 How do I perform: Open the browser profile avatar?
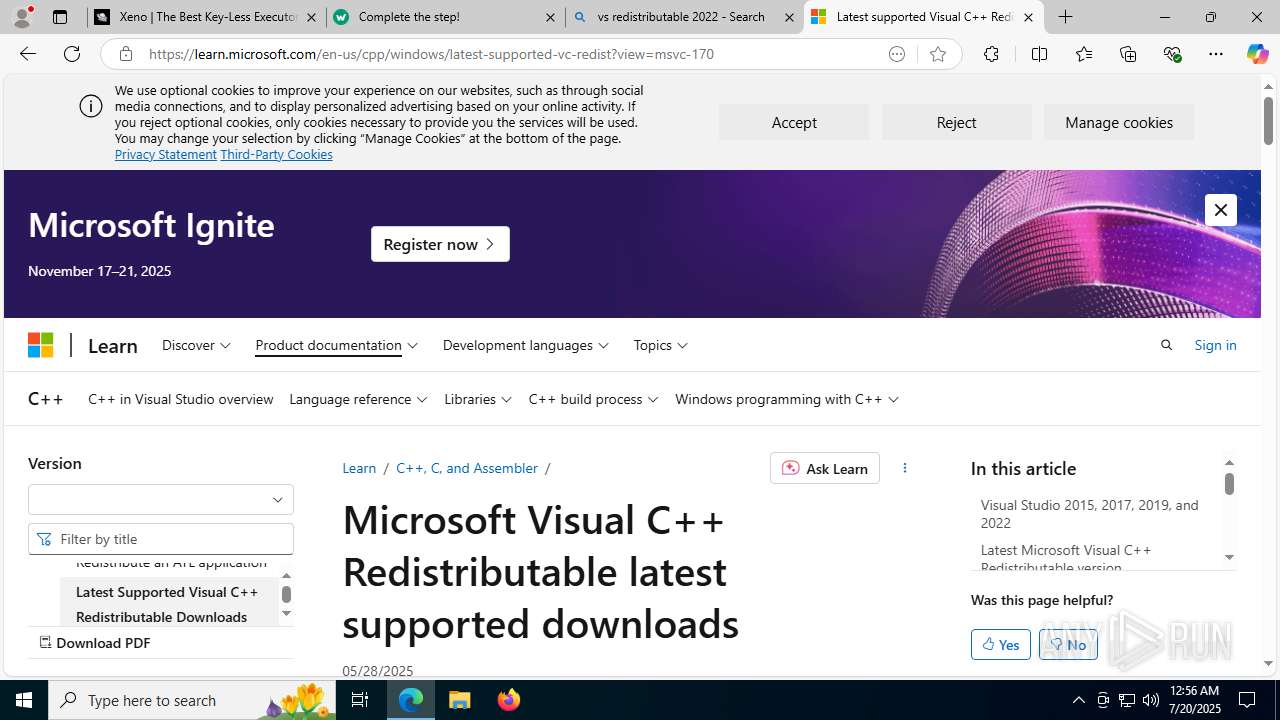coord(22,17)
